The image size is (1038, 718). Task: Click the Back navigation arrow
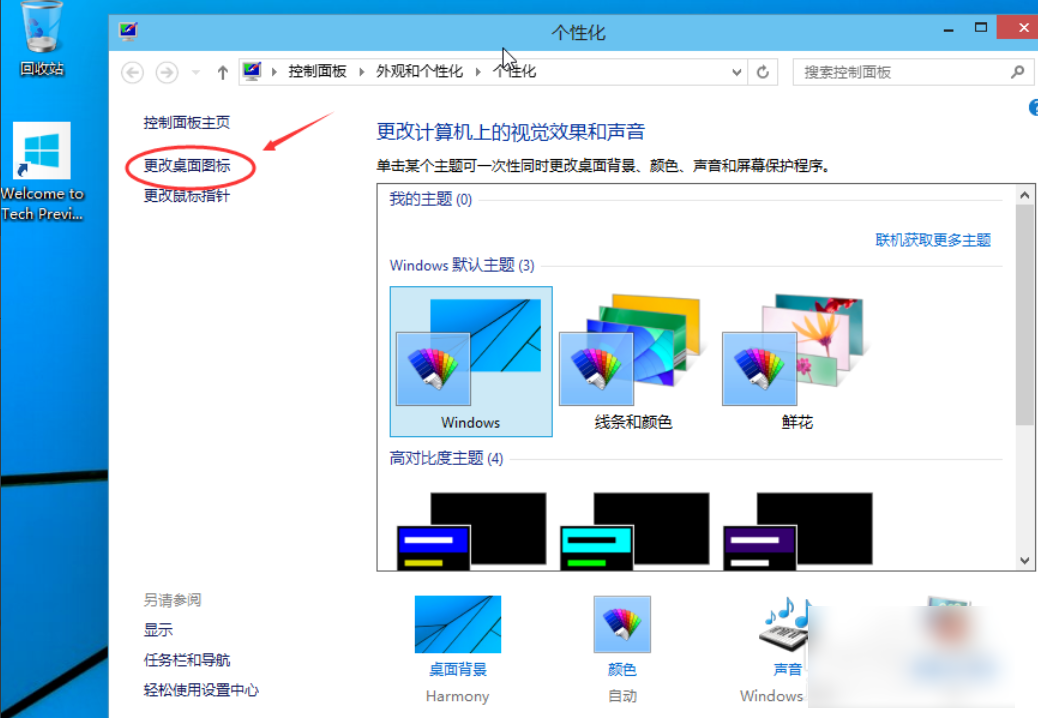click(132, 72)
